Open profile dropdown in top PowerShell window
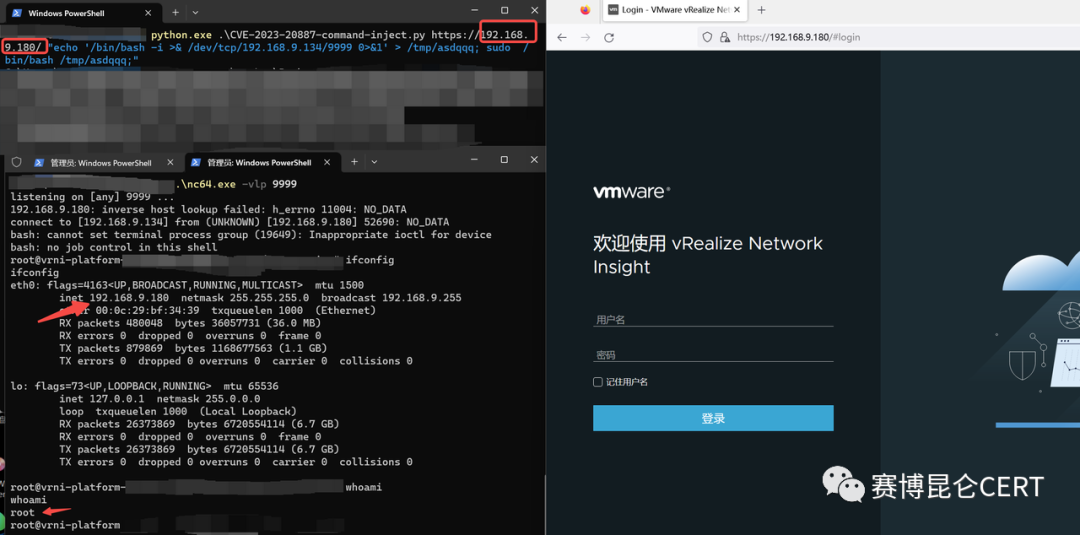 pyautogui.click(x=196, y=12)
